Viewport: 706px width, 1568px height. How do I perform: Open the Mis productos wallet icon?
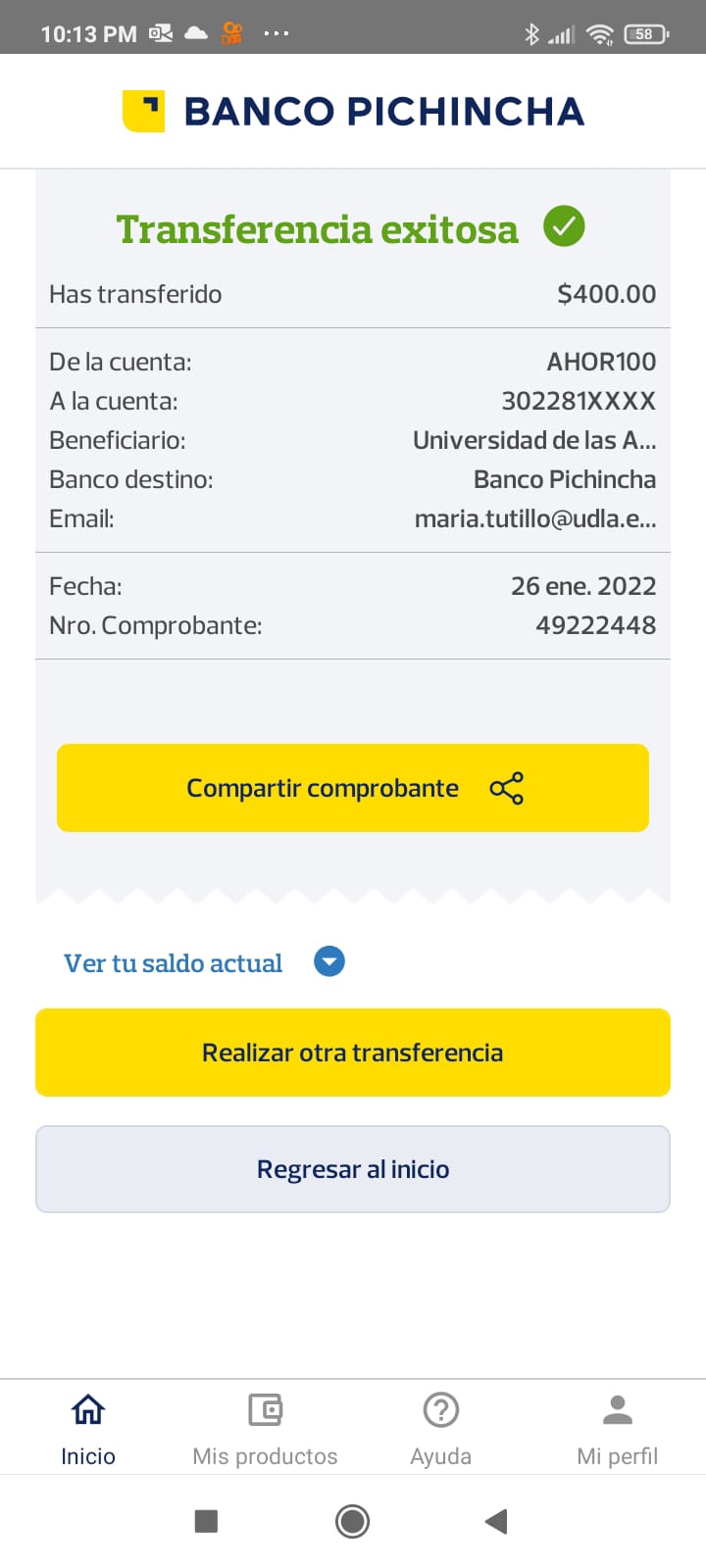[265, 1410]
